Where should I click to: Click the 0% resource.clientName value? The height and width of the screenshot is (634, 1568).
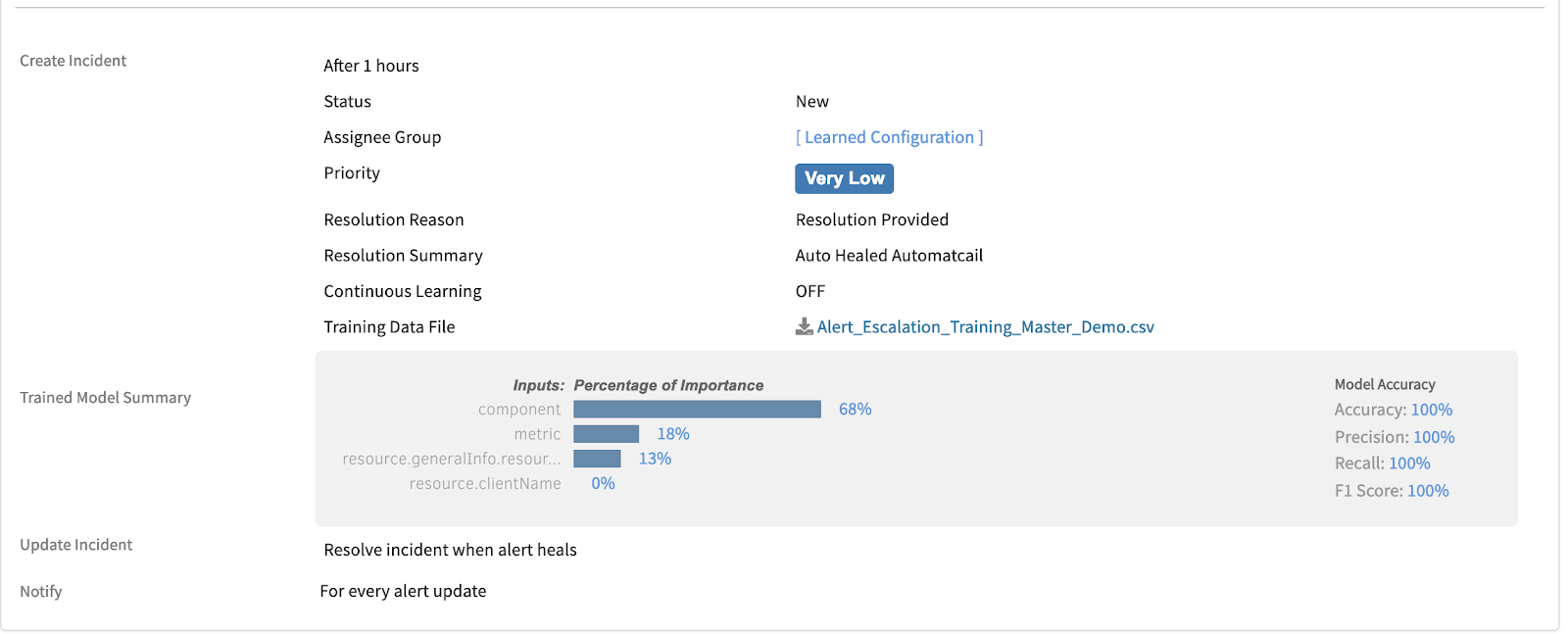click(603, 484)
